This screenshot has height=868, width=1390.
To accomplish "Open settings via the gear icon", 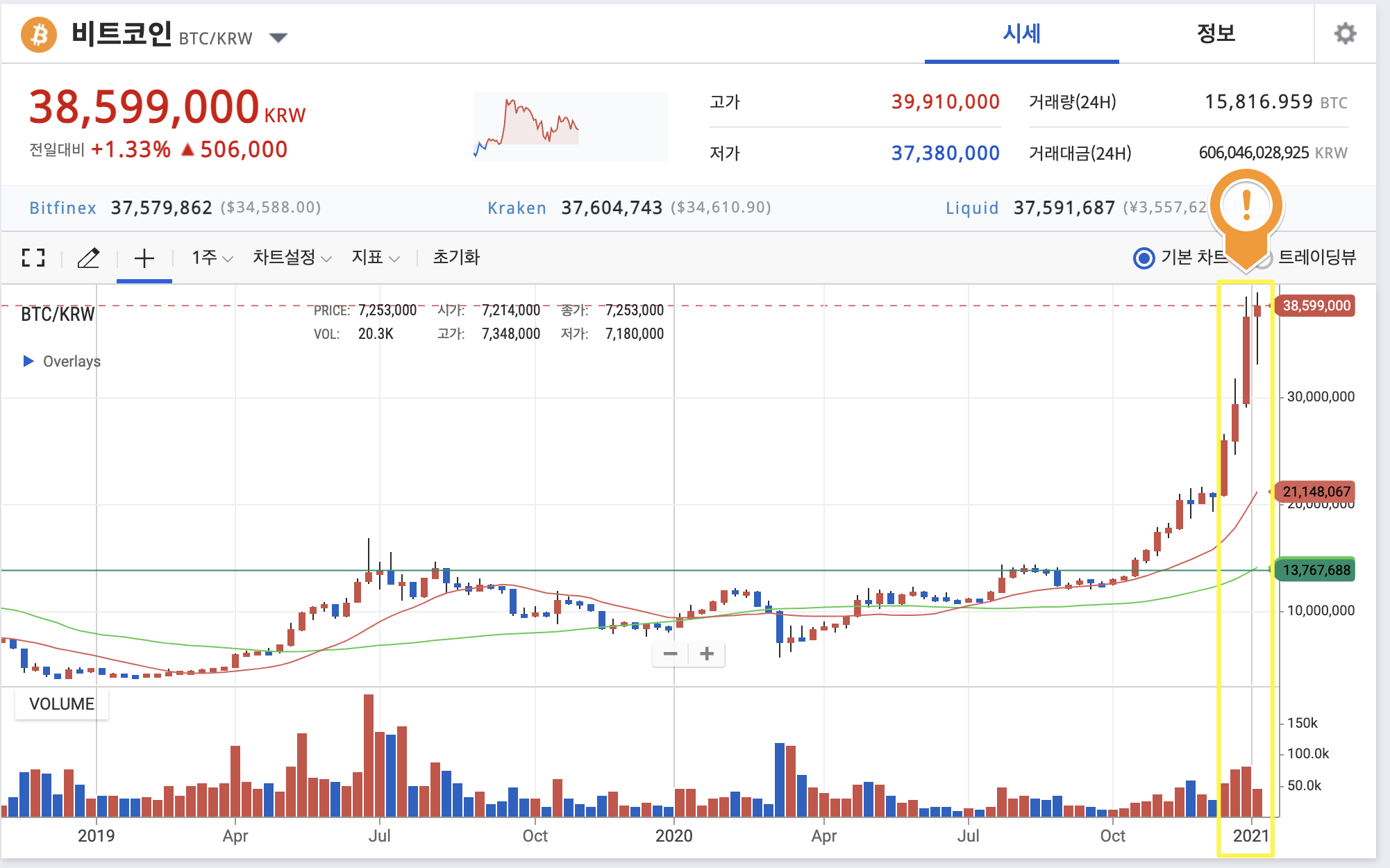I will pyautogui.click(x=1345, y=33).
